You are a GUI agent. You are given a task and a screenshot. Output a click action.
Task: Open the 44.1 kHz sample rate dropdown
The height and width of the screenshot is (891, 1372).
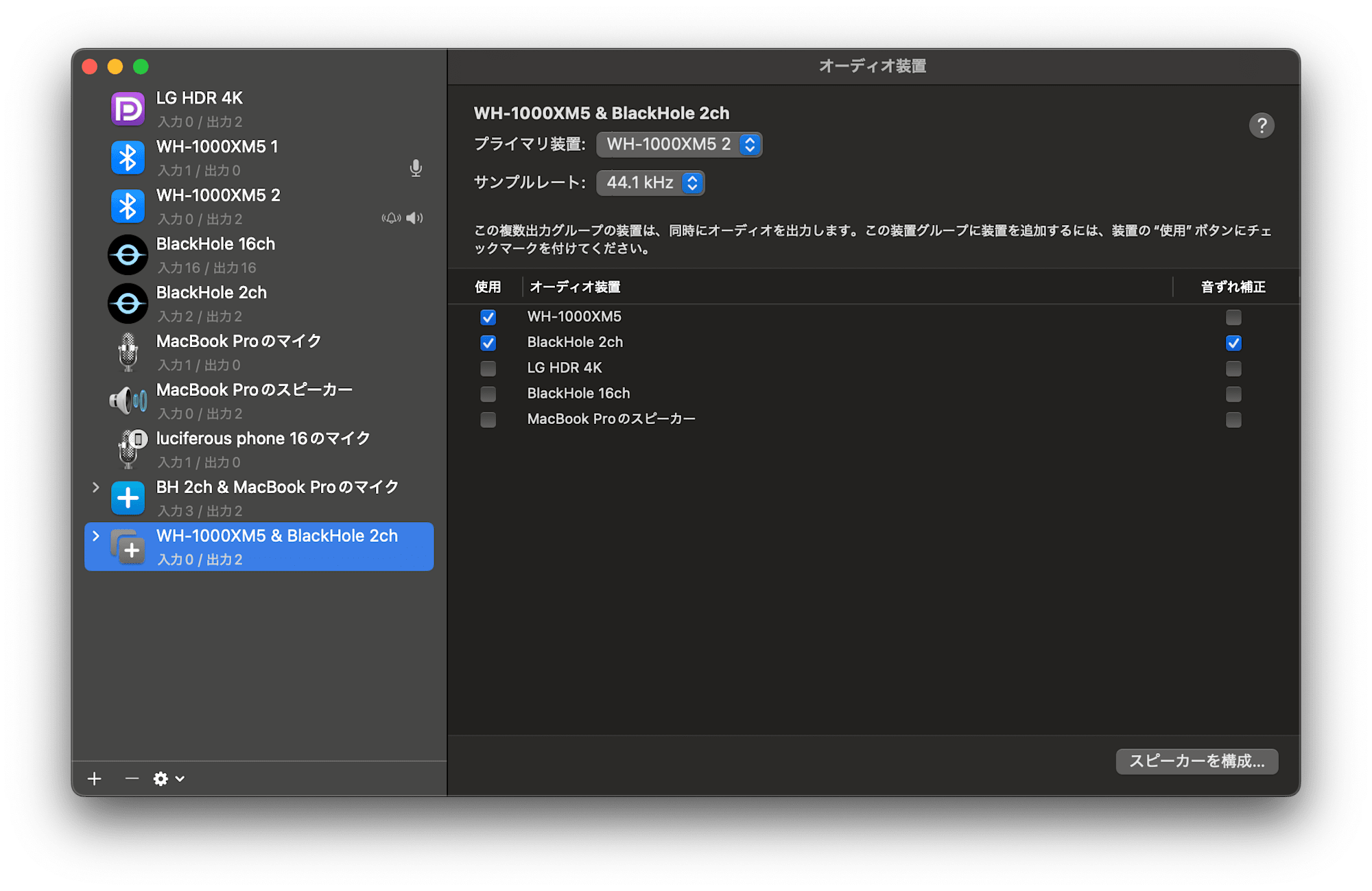650,183
